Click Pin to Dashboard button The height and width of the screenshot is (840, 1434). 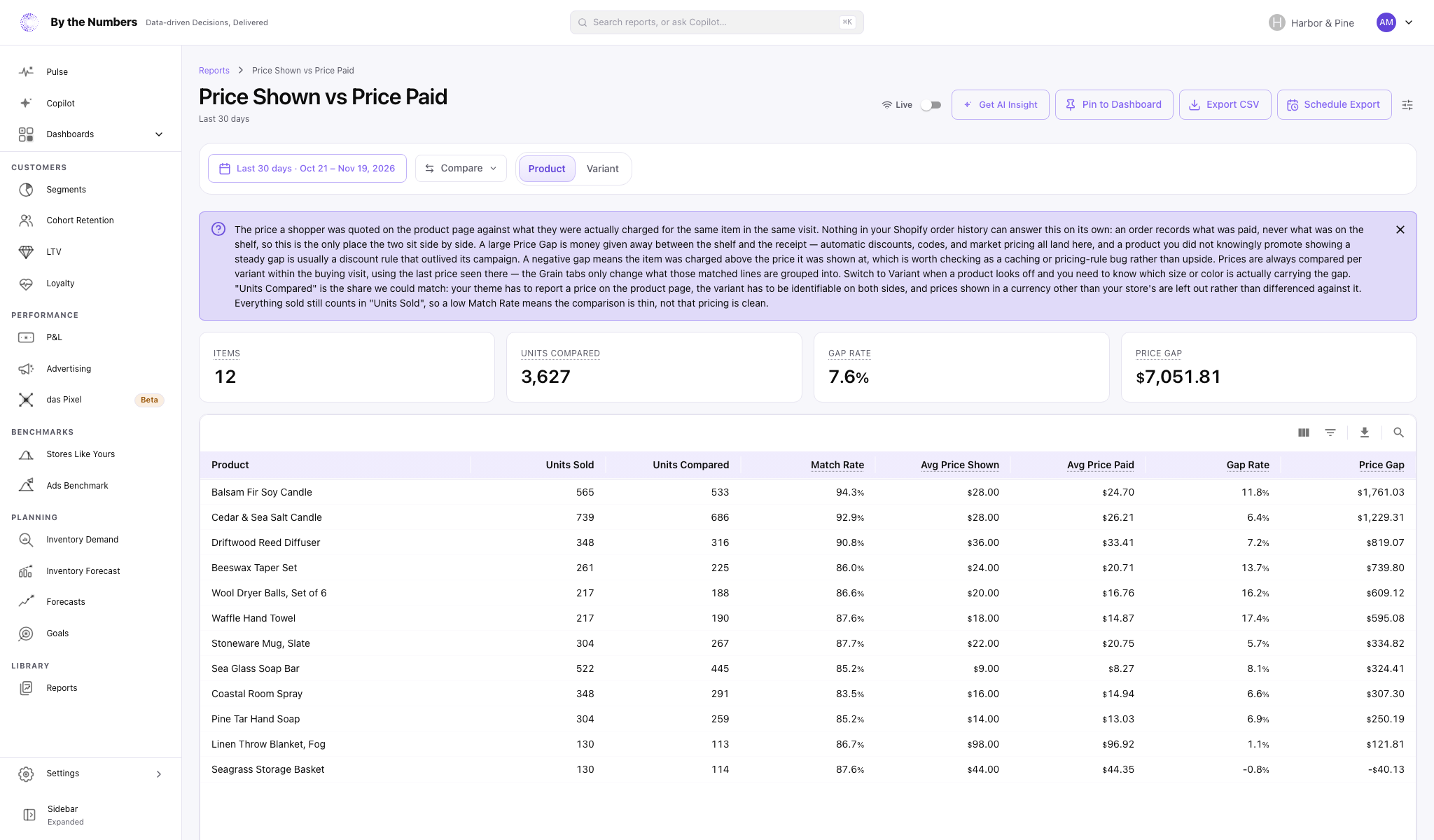[x=1114, y=105]
